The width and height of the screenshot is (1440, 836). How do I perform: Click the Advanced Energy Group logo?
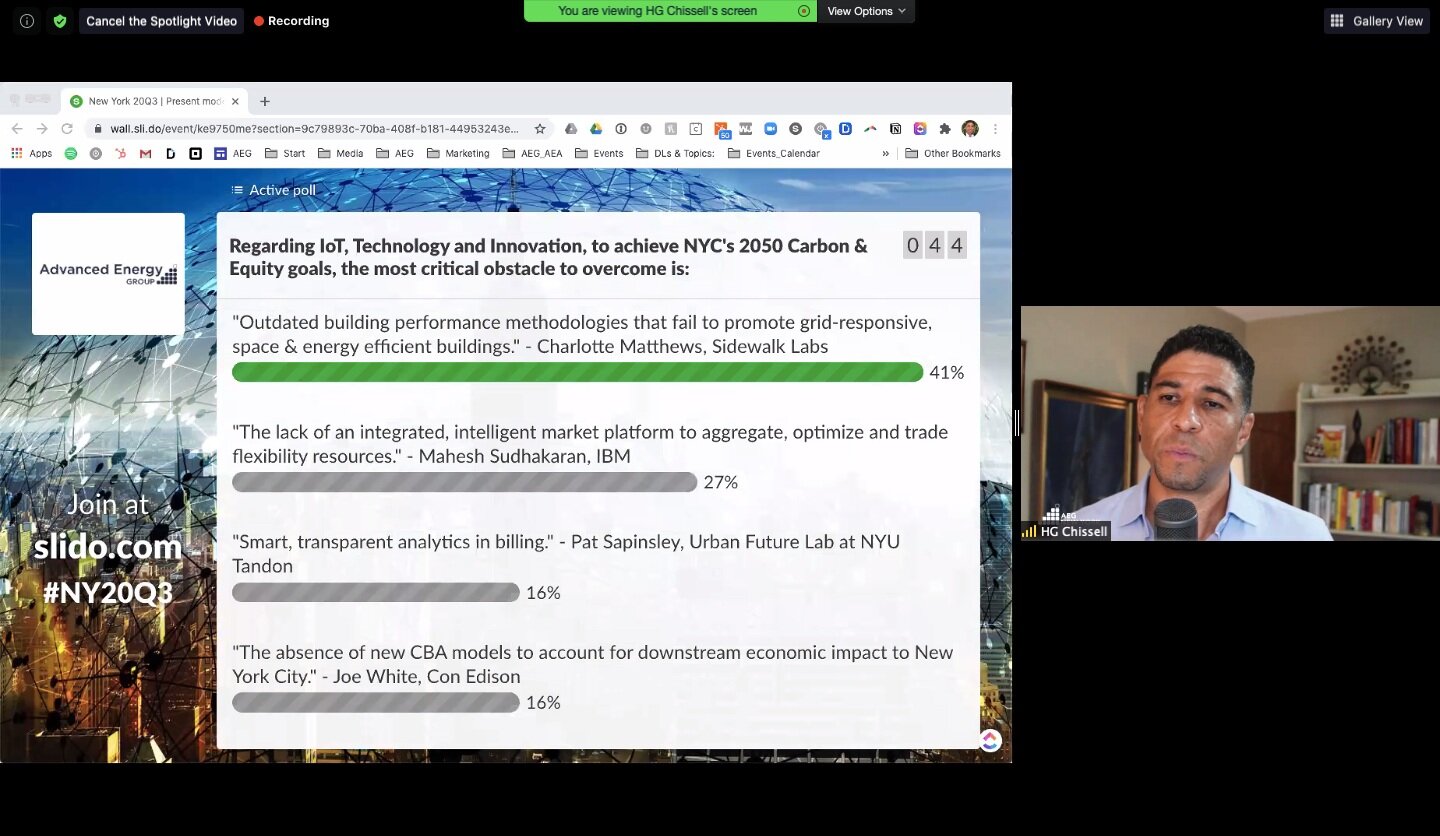(108, 274)
